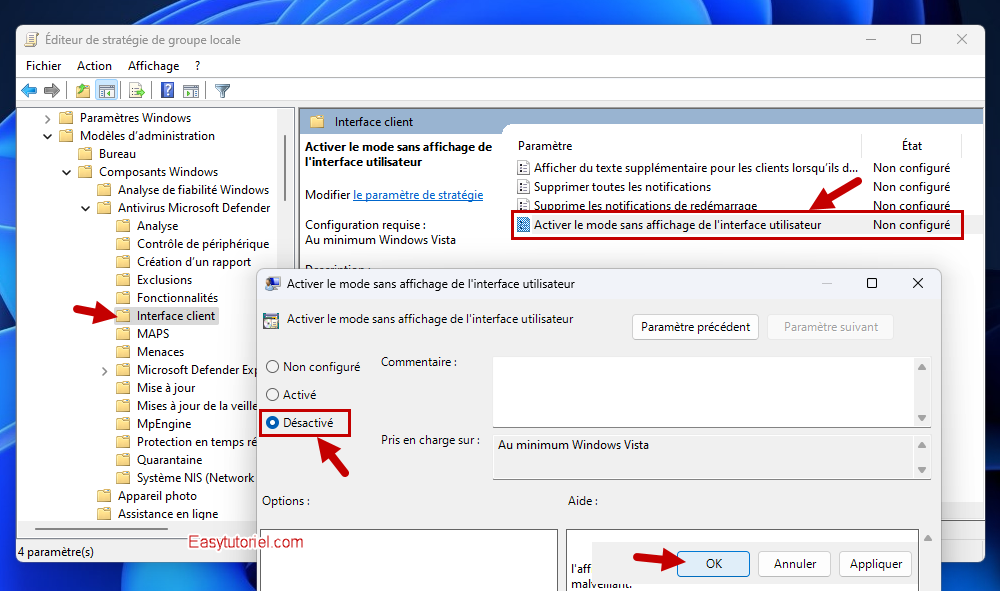This screenshot has height=591, width=1000.
Task: Select the Non configuré radio button
Action: click(x=272, y=367)
